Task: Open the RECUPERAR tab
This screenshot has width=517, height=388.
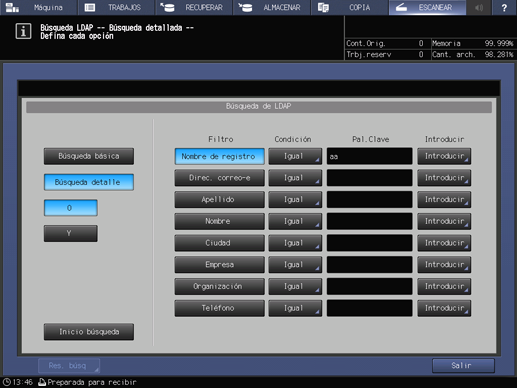Action: point(194,7)
